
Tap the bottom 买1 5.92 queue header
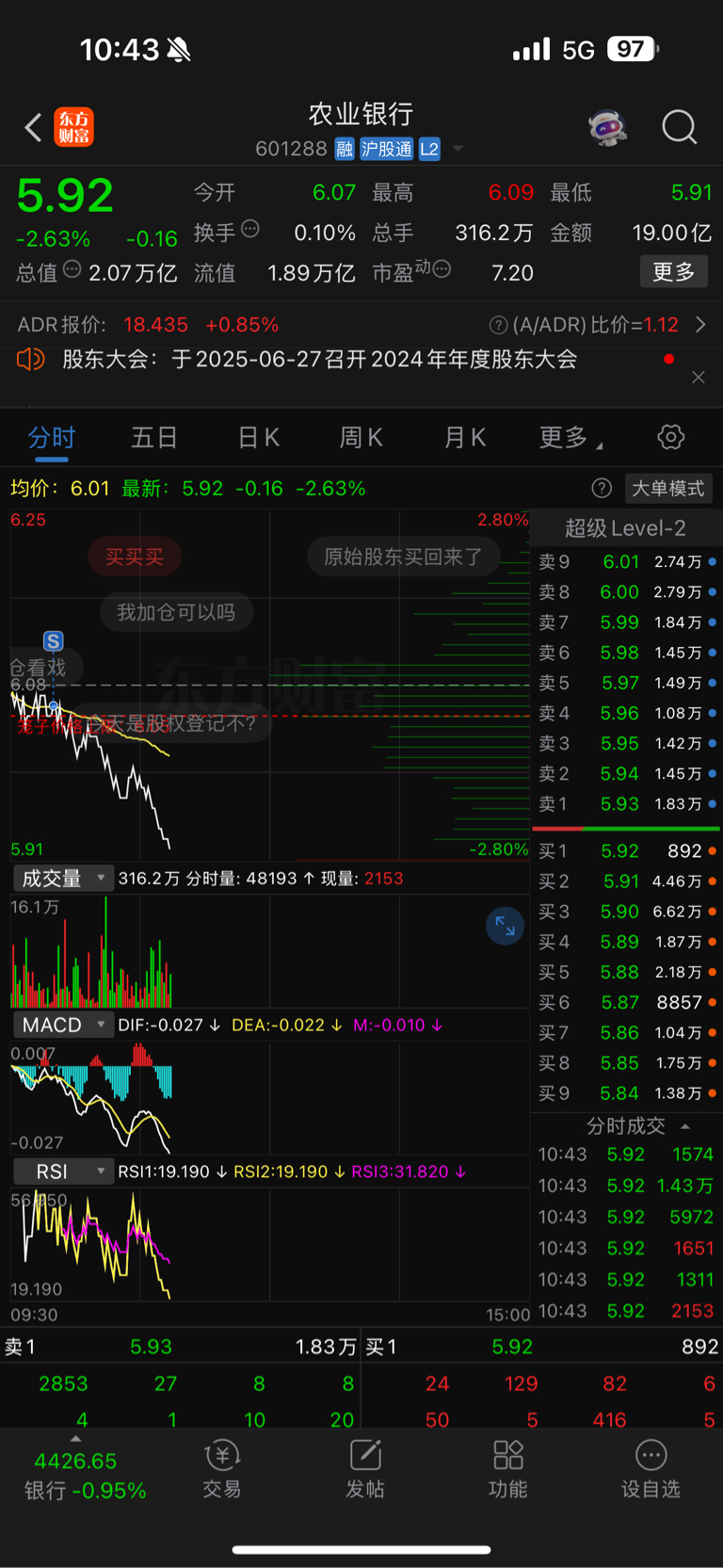pyautogui.click(x=542, y=1347)
